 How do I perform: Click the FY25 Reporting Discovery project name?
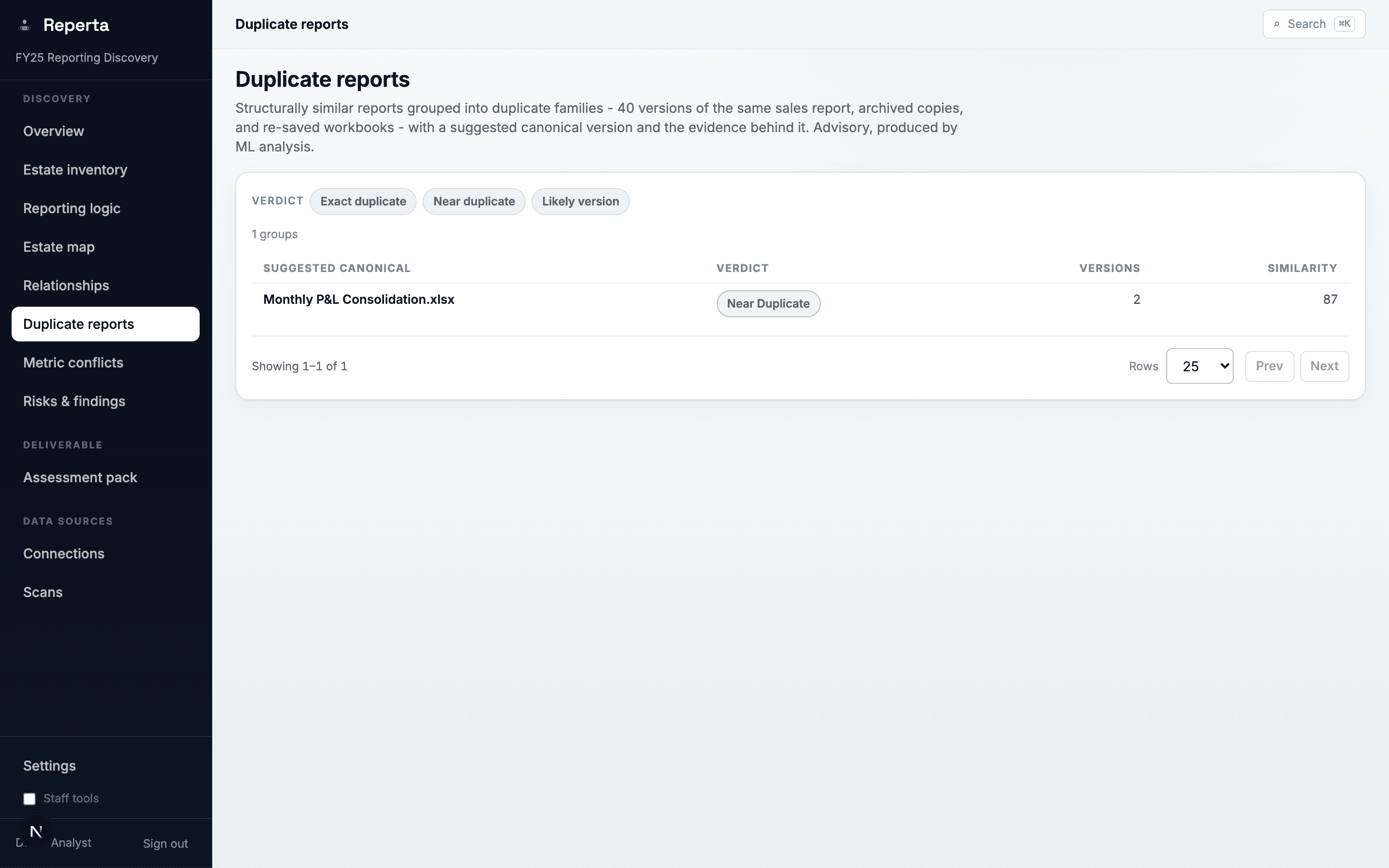coord(87,57)
